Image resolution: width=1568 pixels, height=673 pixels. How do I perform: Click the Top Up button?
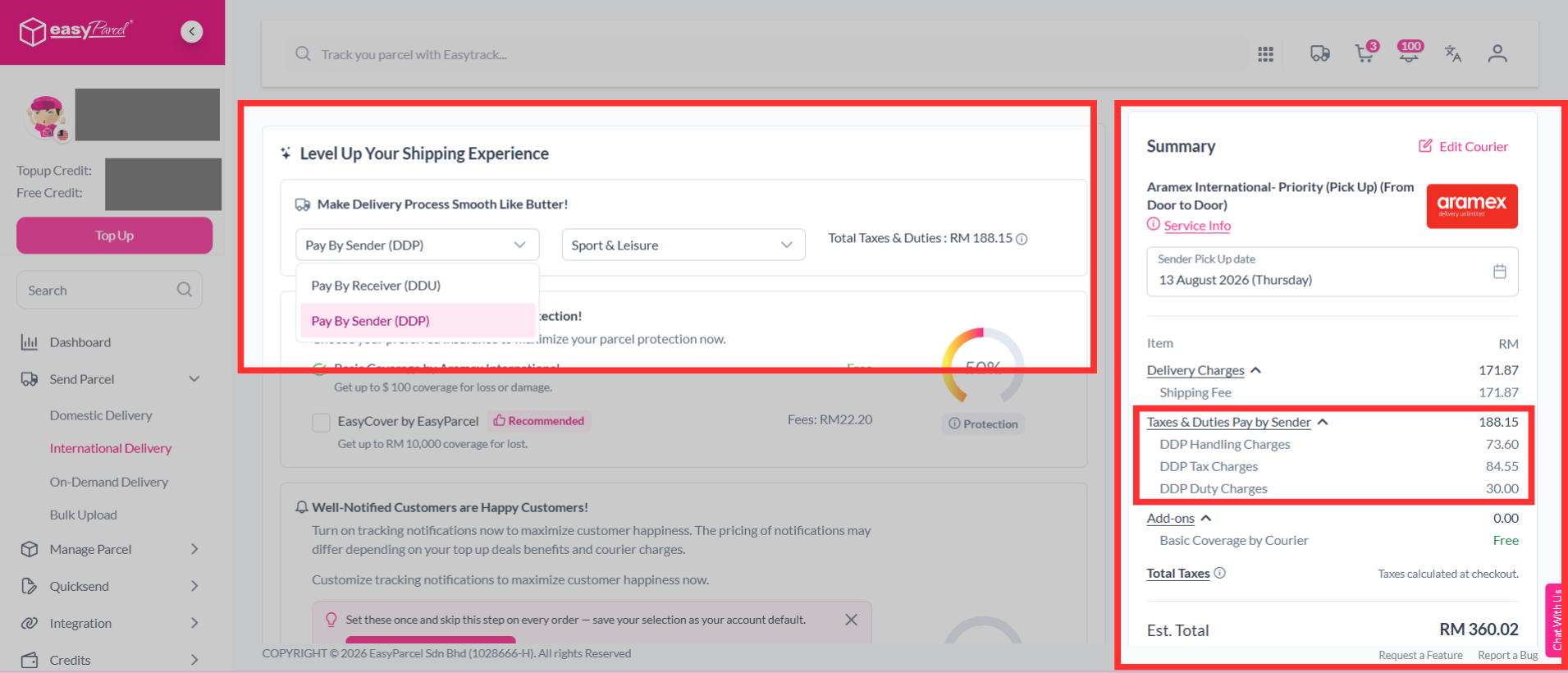pyautogui.click(x=114, y=236)
